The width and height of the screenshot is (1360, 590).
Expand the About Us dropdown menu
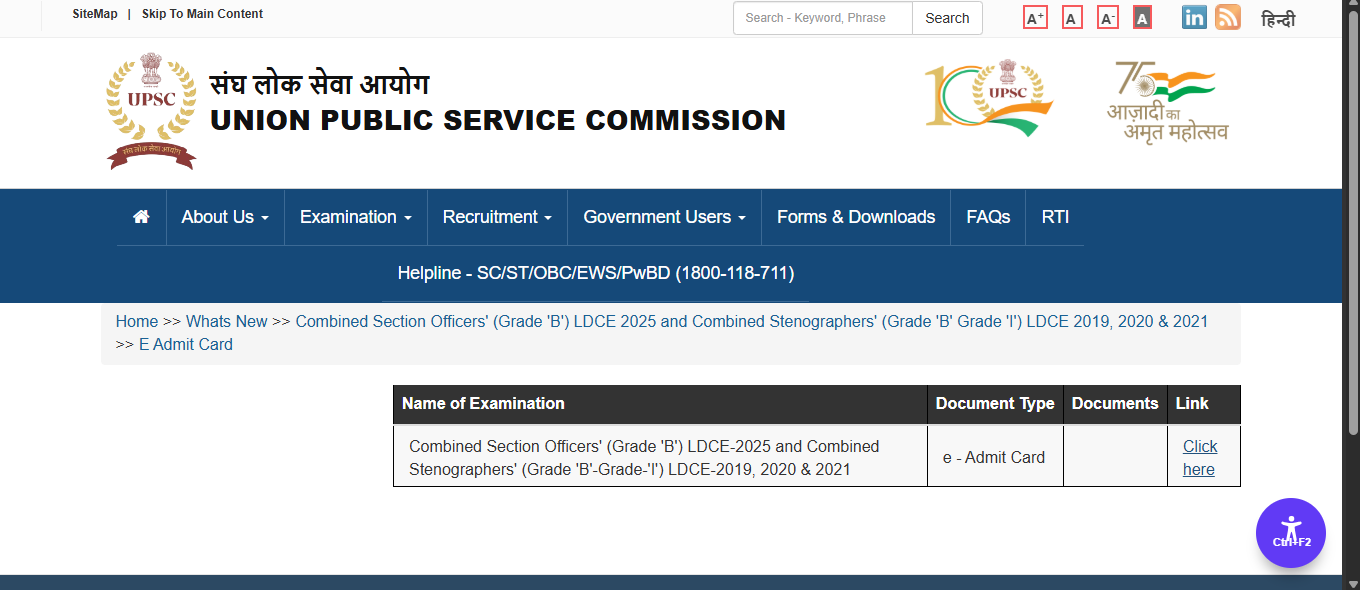pyautogui.click(x=225, y=217)
